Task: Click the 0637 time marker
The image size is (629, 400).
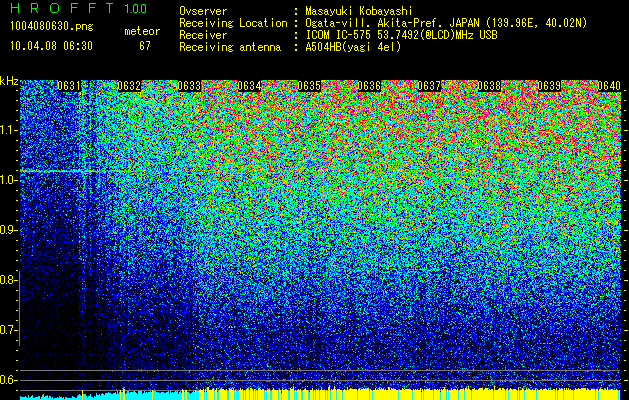Action: pyautogui.click(x=429, y=86)
